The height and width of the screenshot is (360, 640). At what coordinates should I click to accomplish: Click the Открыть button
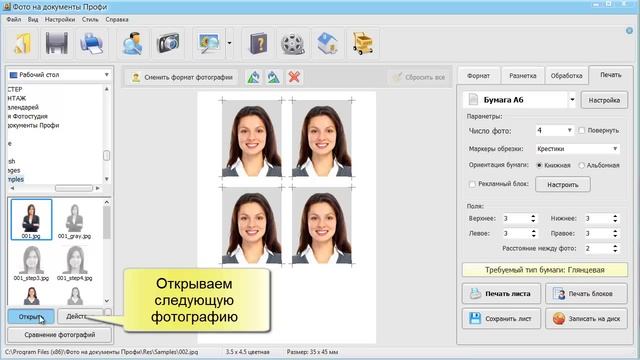pos(31,317)
